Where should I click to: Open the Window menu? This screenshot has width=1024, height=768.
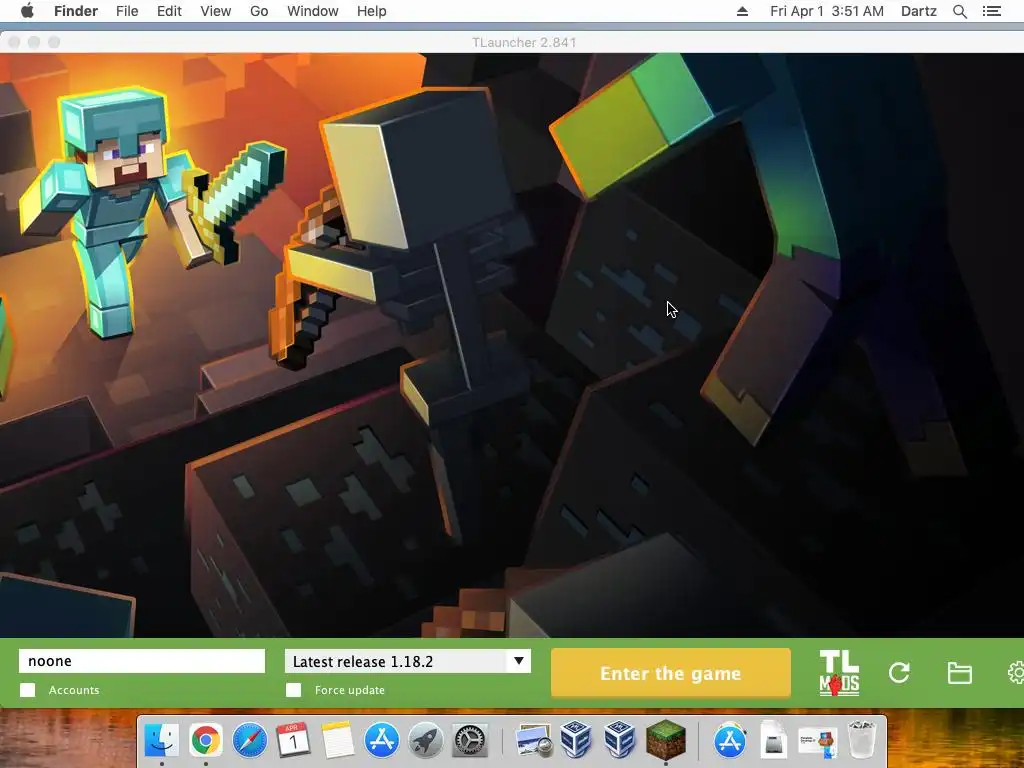coord(313,11)
